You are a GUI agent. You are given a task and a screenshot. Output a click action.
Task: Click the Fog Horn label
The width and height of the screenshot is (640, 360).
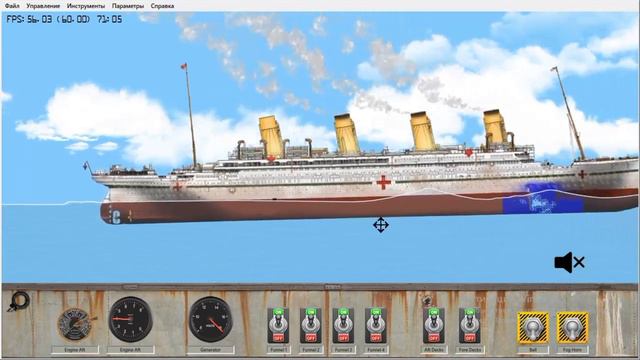tap(573, 350)
